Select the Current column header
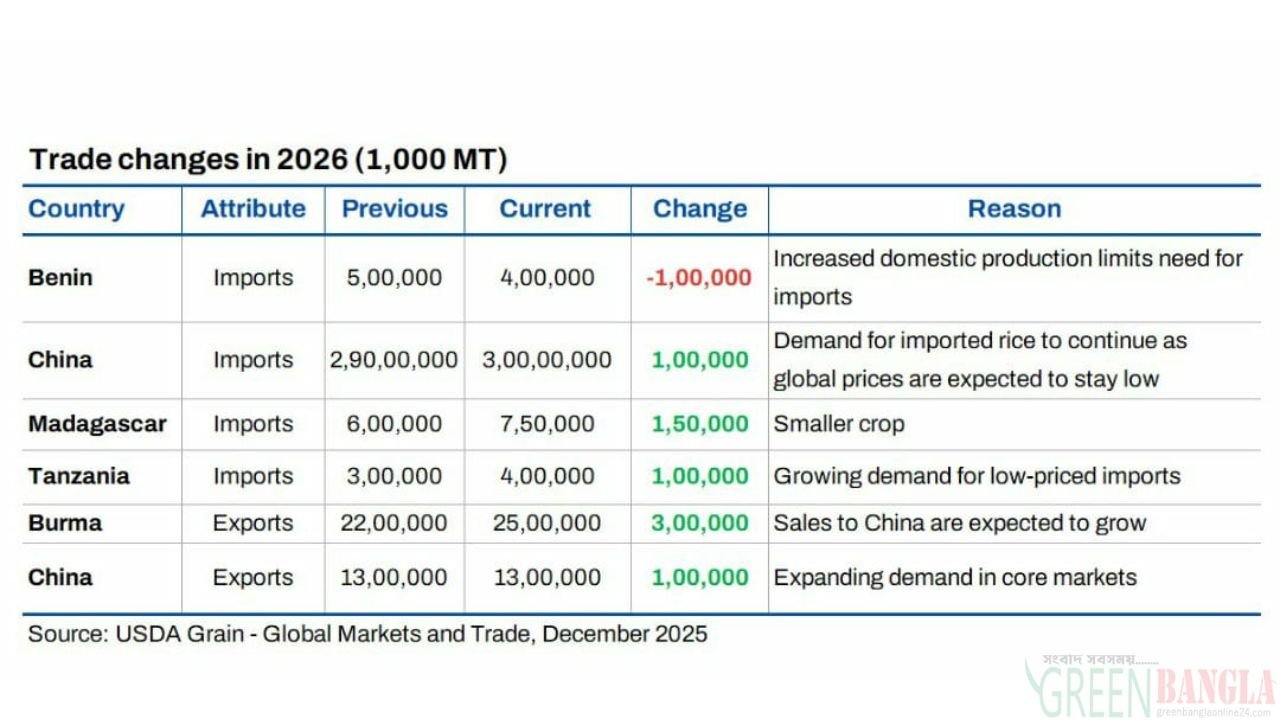The image size is (1280, 720). tap(545, 209)
